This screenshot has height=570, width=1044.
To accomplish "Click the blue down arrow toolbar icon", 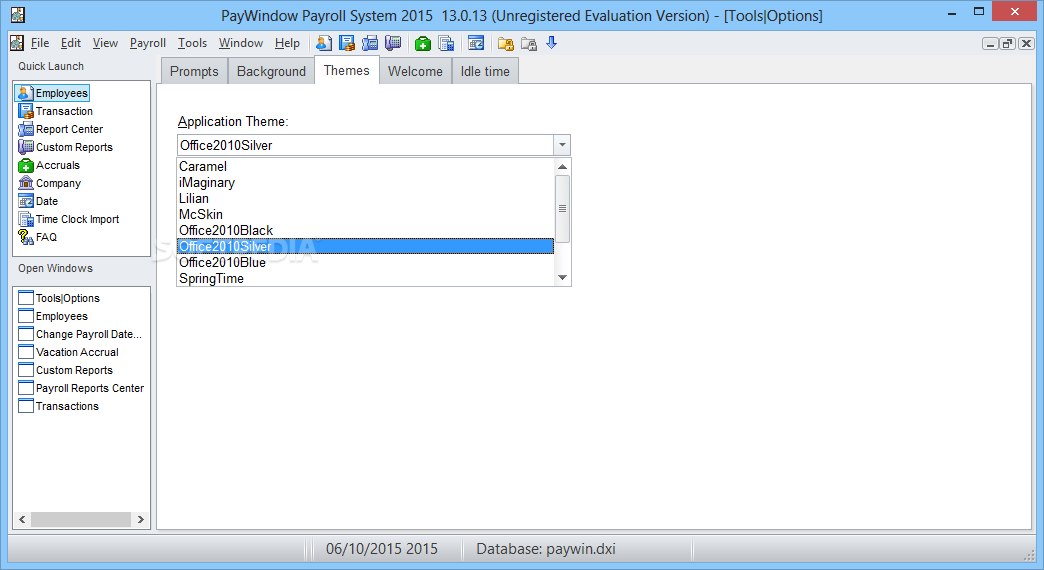I will click(551, 43).
